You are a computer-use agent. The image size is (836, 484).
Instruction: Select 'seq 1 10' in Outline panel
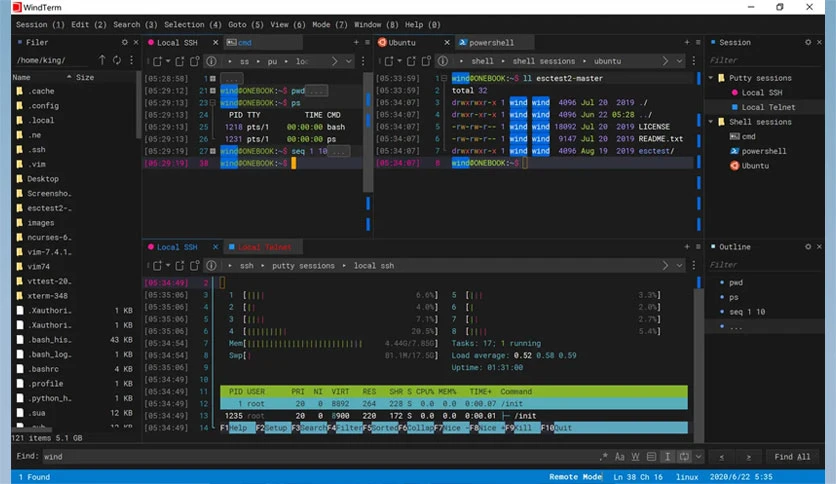tap(747, 312)
